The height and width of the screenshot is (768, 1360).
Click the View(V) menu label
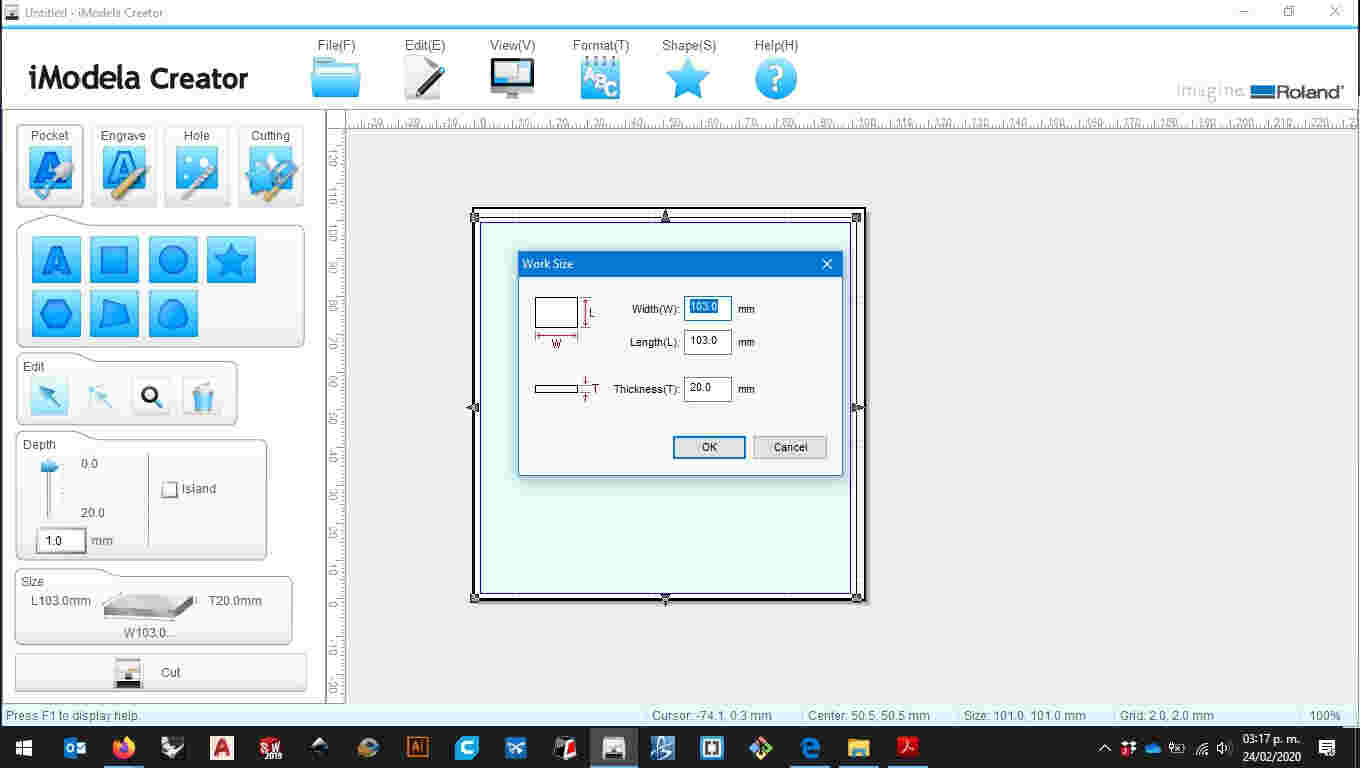[x=512, y=45]
